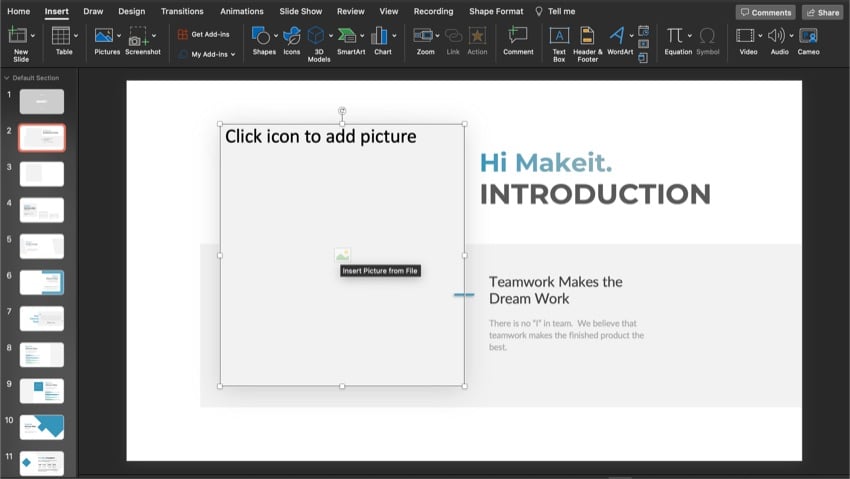Image resolution: width=850 pixels, height=479 pixels.
Task: Expand the Table dropdown
Action: click(78, 36)
